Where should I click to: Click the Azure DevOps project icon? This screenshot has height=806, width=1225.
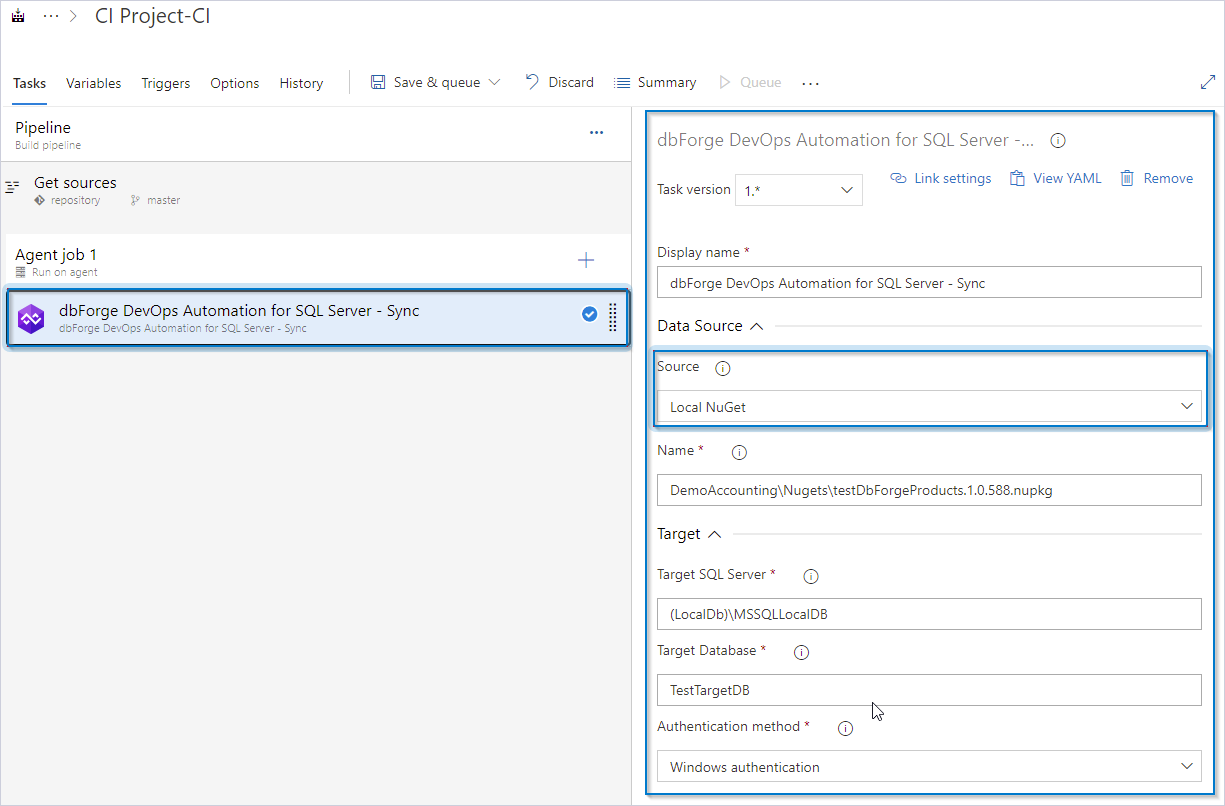(x=18, y=18)
